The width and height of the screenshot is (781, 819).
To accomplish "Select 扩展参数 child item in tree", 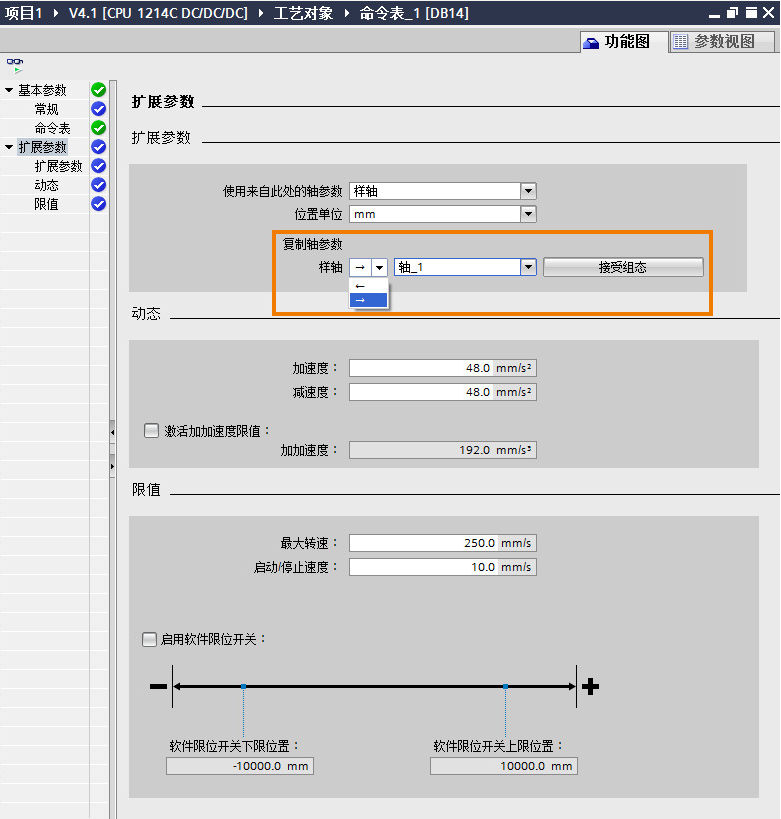I will coord(58,166).
